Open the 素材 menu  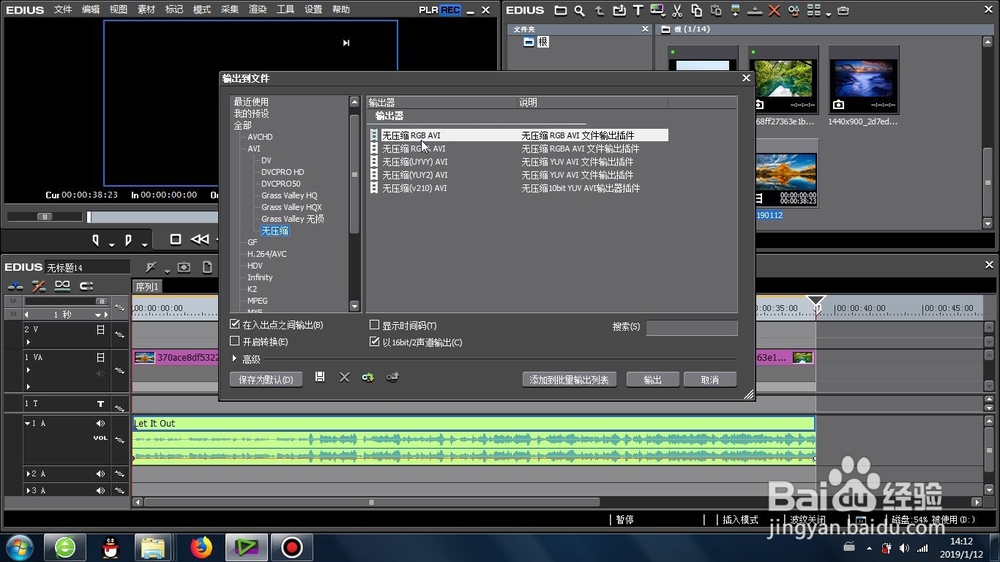point(146,10)
